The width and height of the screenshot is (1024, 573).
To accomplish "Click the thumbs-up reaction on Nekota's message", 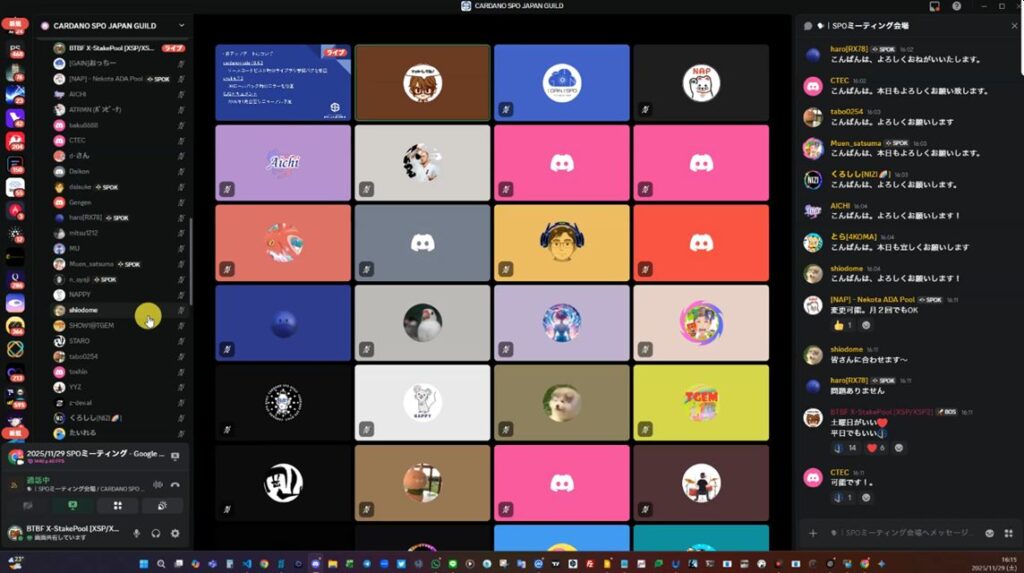I will click(843, 325).
